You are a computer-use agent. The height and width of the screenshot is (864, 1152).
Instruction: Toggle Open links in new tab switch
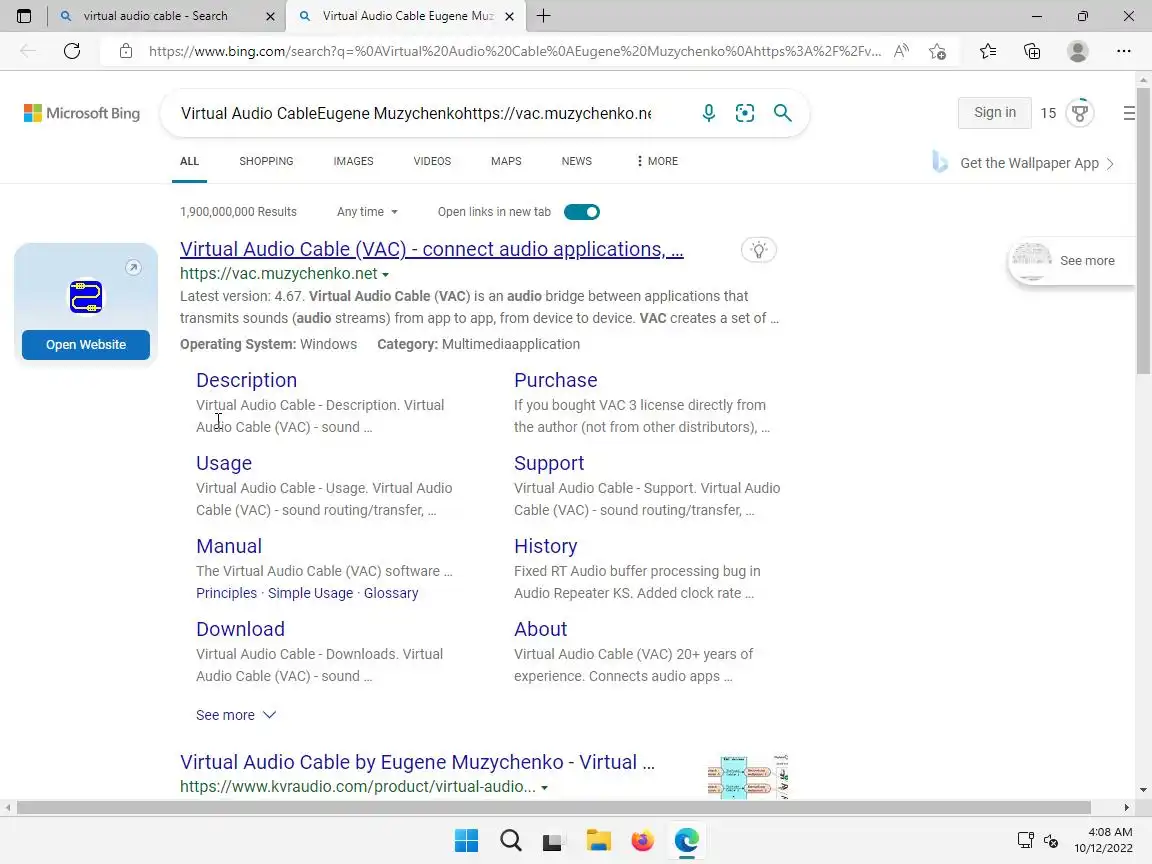click(x=582, y=212)
